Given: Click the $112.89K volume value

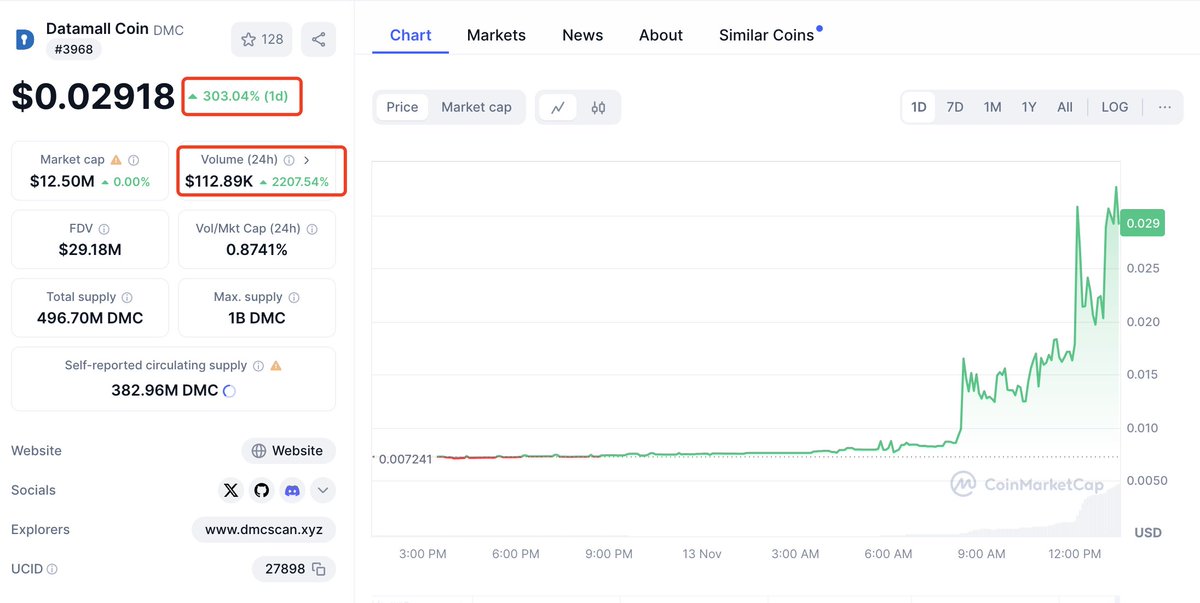Looking at the screenshot, I should coord(219,182).
